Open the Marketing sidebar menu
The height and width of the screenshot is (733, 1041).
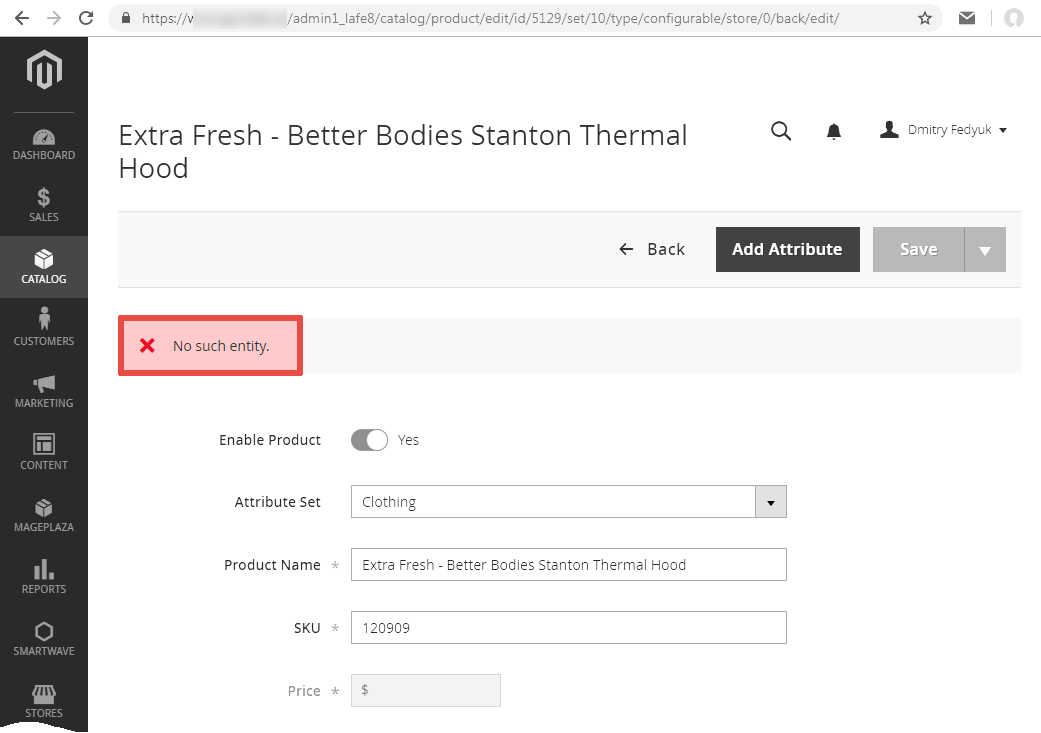pyautogui.click(x=44, y=390)
